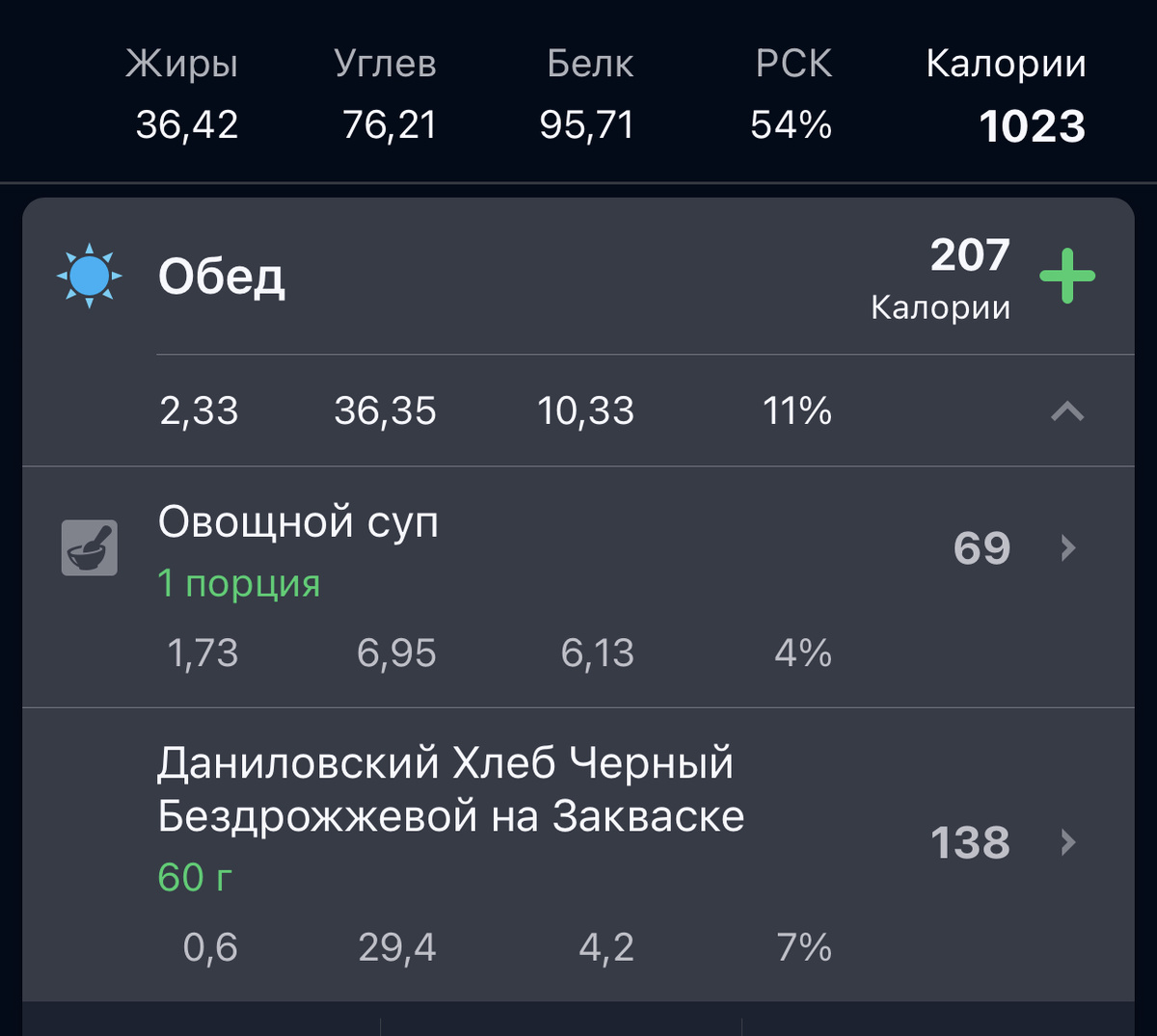
Task: Click the green 1 порция link
Action: (239, 584)
